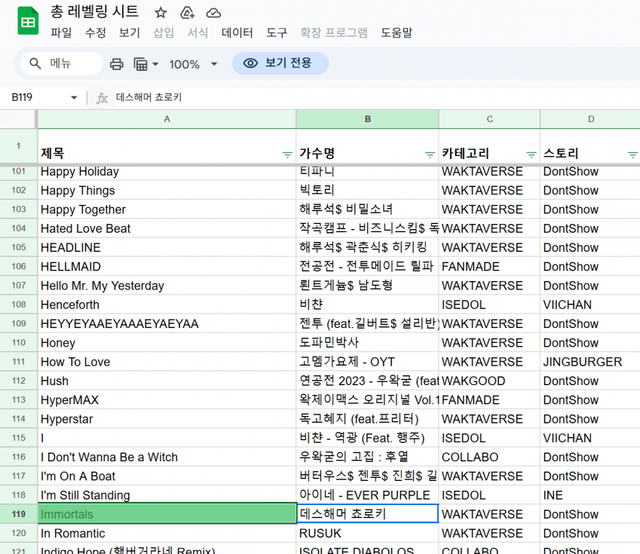Image resolution: width=640 pixels, height=554 pixels.
Task: Select row 110 header
Action: click(18, 343)
